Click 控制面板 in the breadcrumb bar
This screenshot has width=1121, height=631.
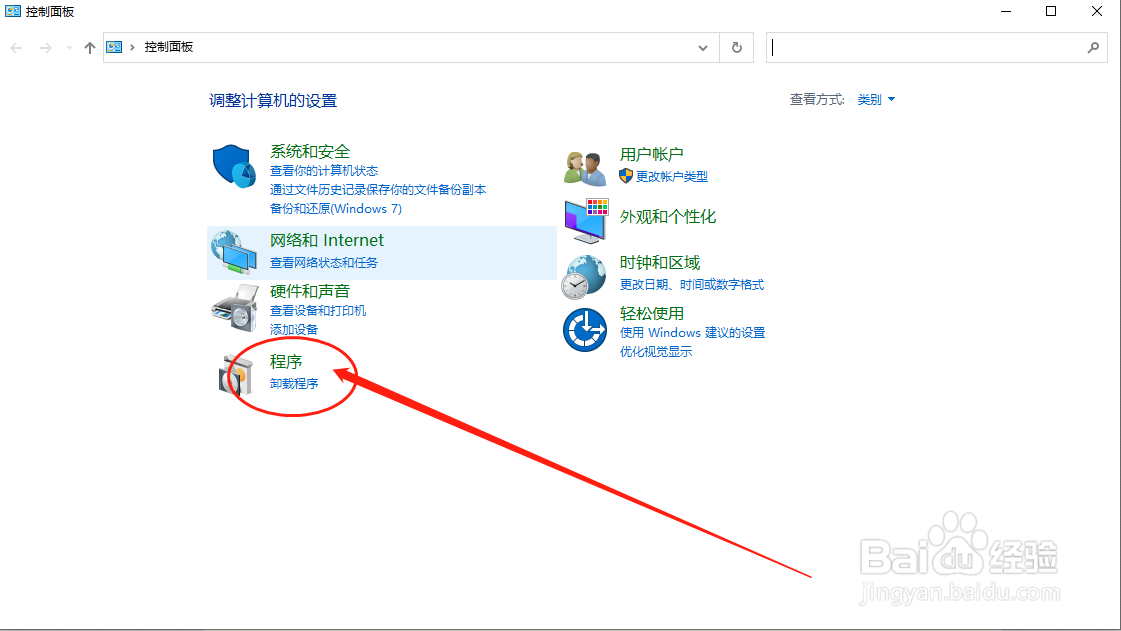(168, 46)
